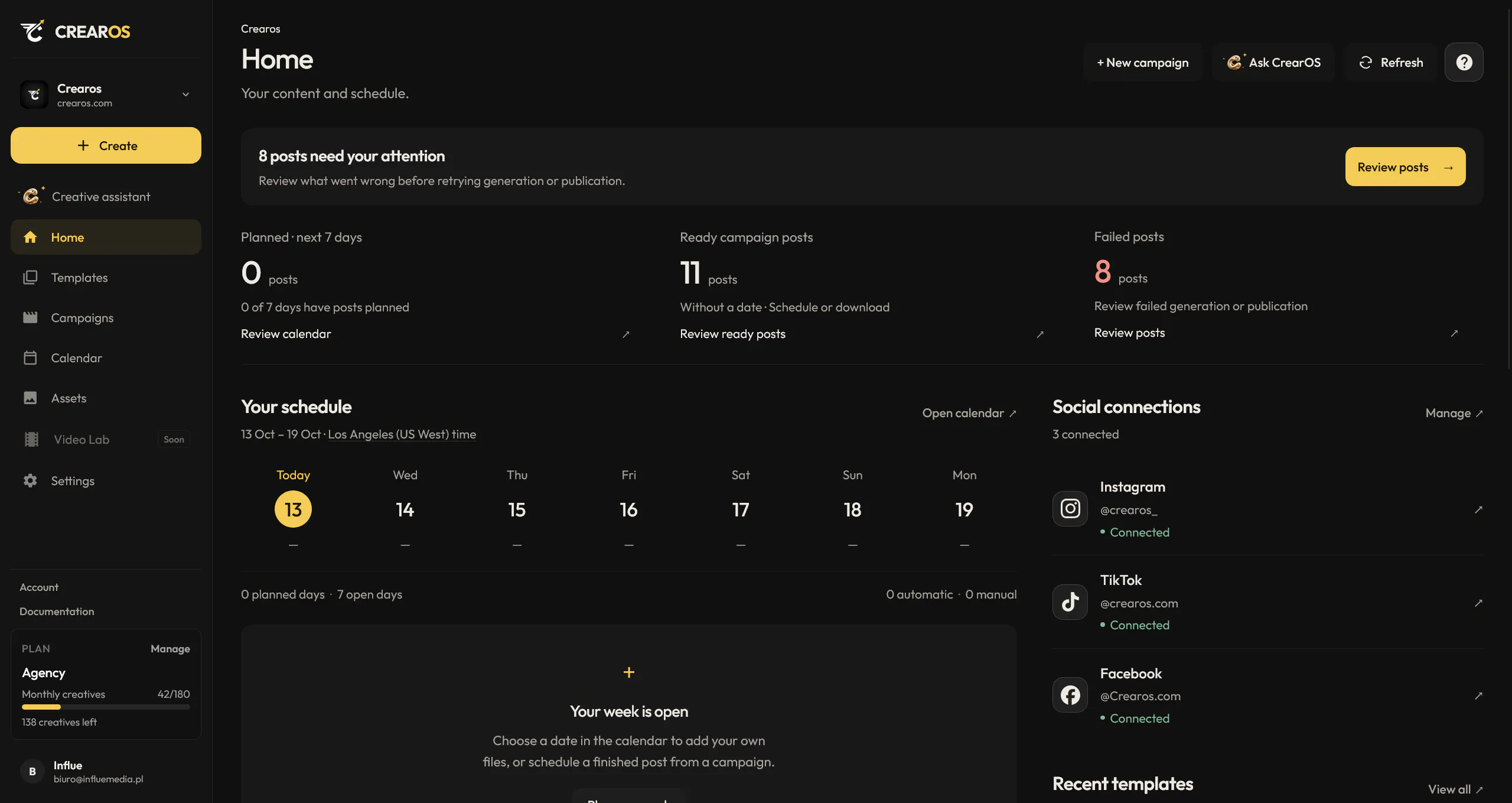
Task: Click the Influe user avatar B
Action: point(32,771)
